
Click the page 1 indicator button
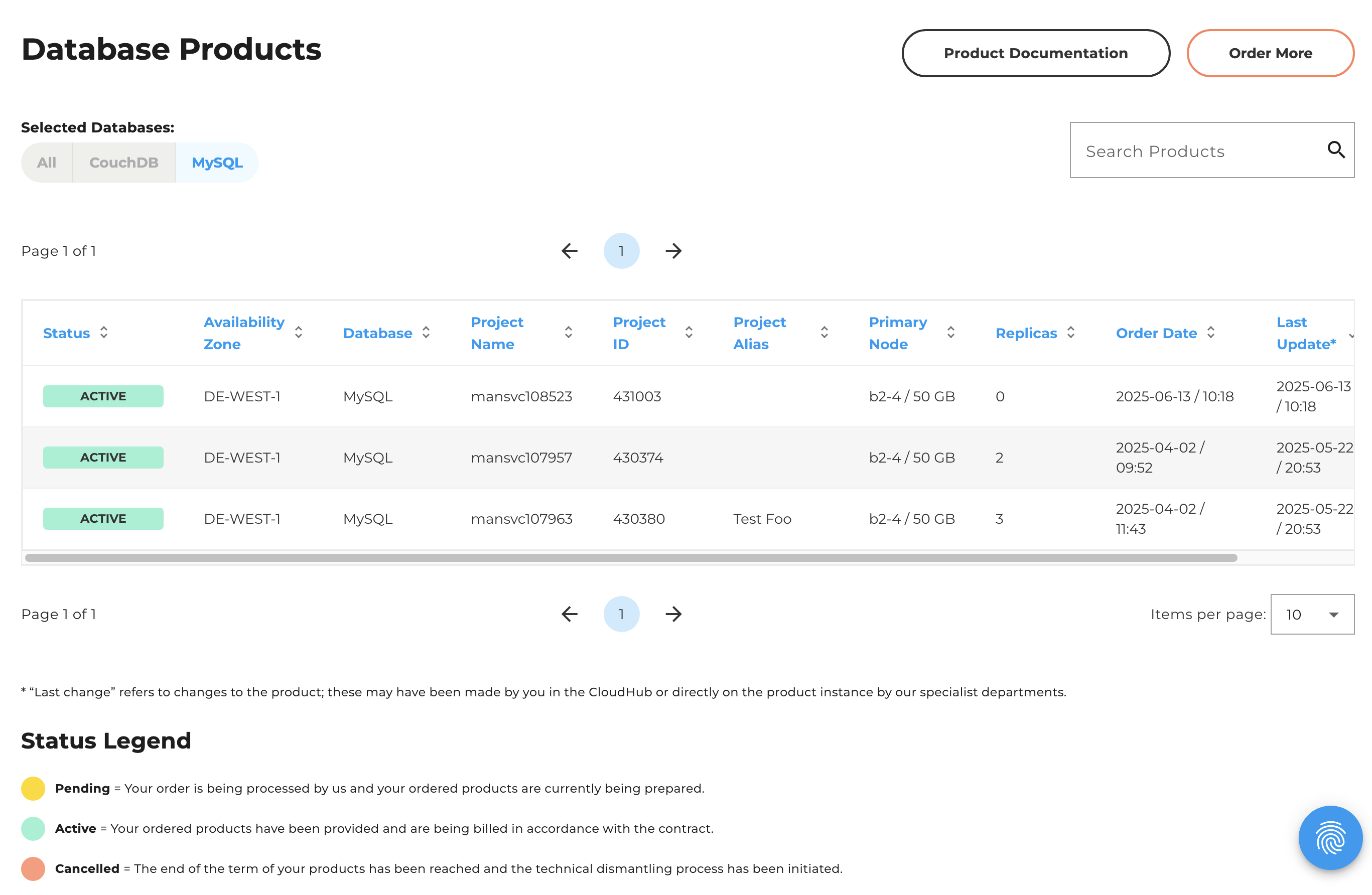click(x=621, y=251)
